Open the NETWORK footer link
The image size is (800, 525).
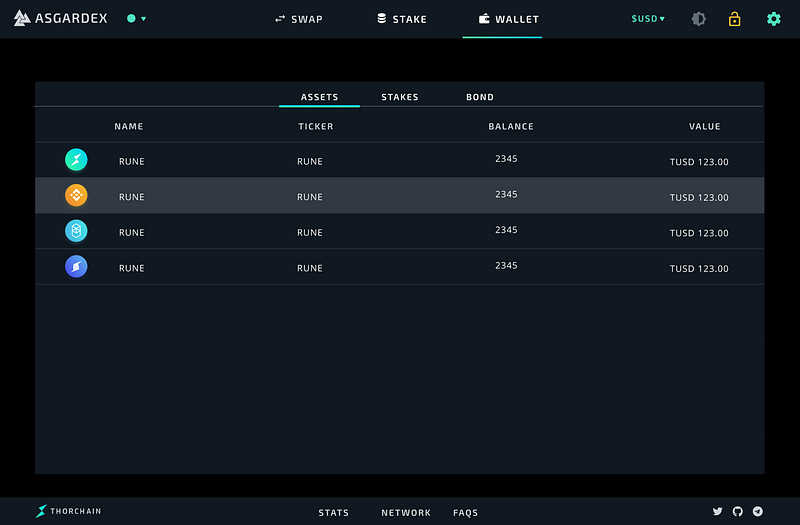[406, 513]
